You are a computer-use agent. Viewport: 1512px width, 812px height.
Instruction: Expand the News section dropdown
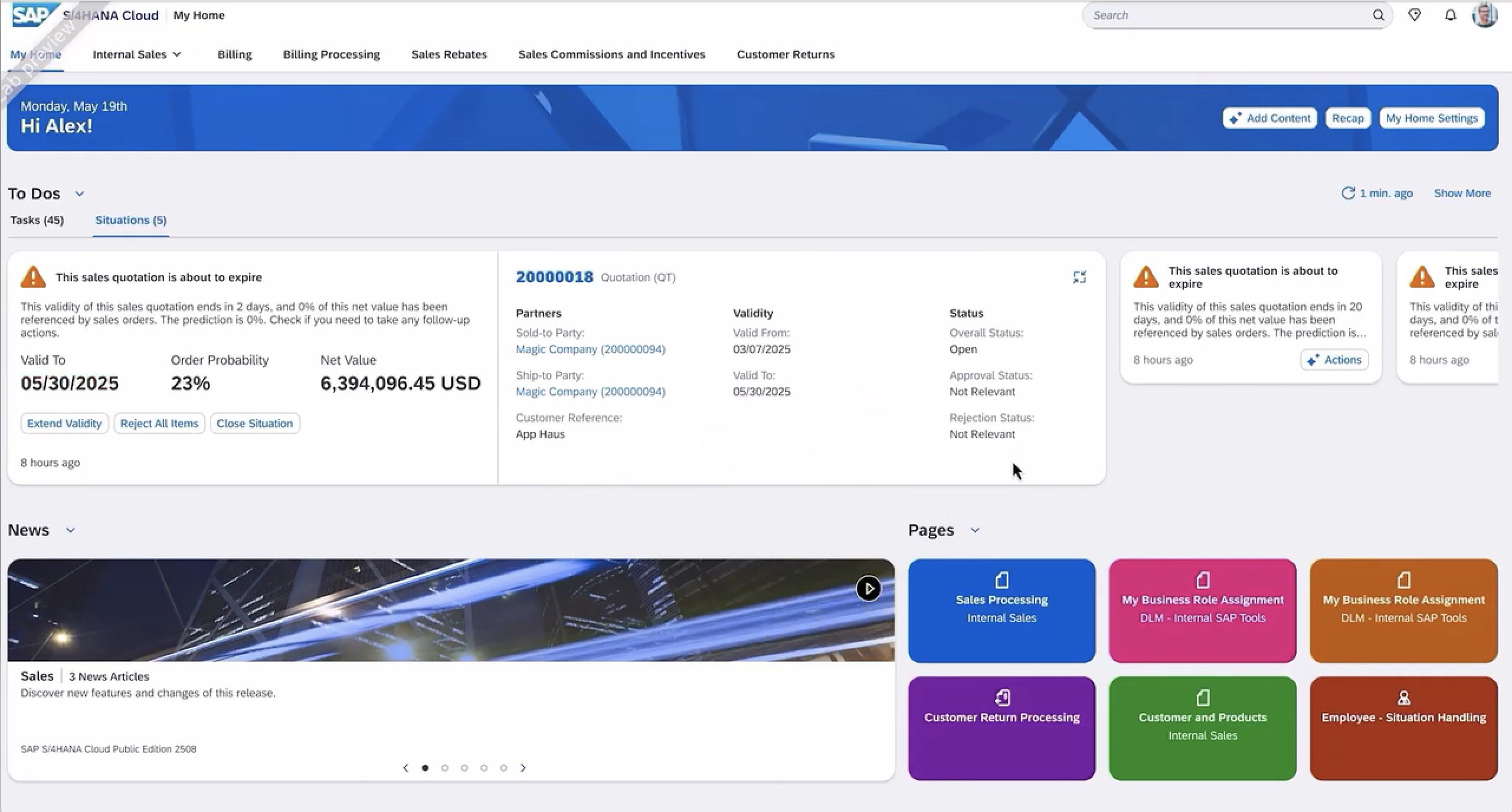coord(70,530)
